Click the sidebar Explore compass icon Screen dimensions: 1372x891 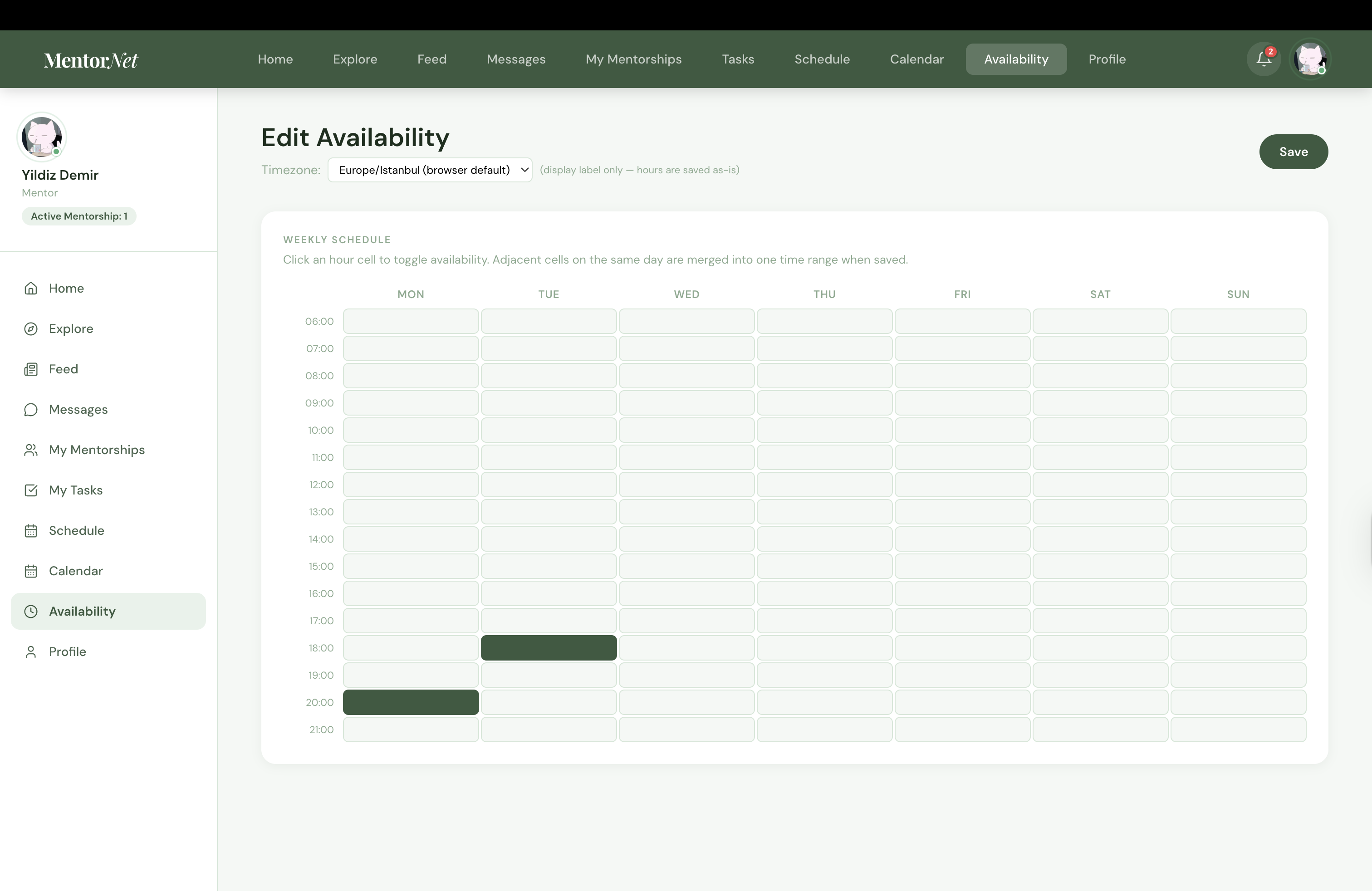[31, 328]
